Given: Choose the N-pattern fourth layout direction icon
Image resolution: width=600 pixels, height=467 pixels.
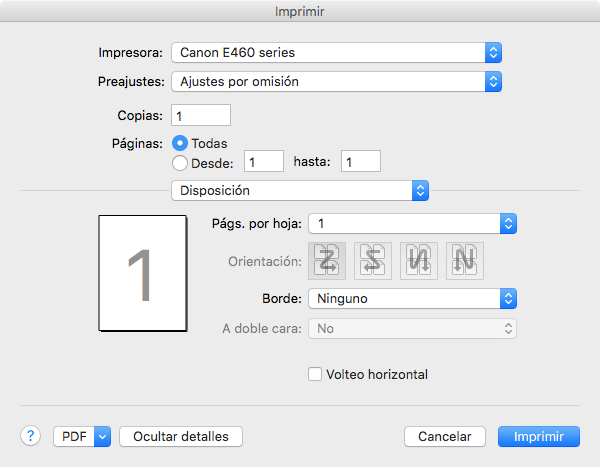Looking at the screenshot, I should (463, 261).
